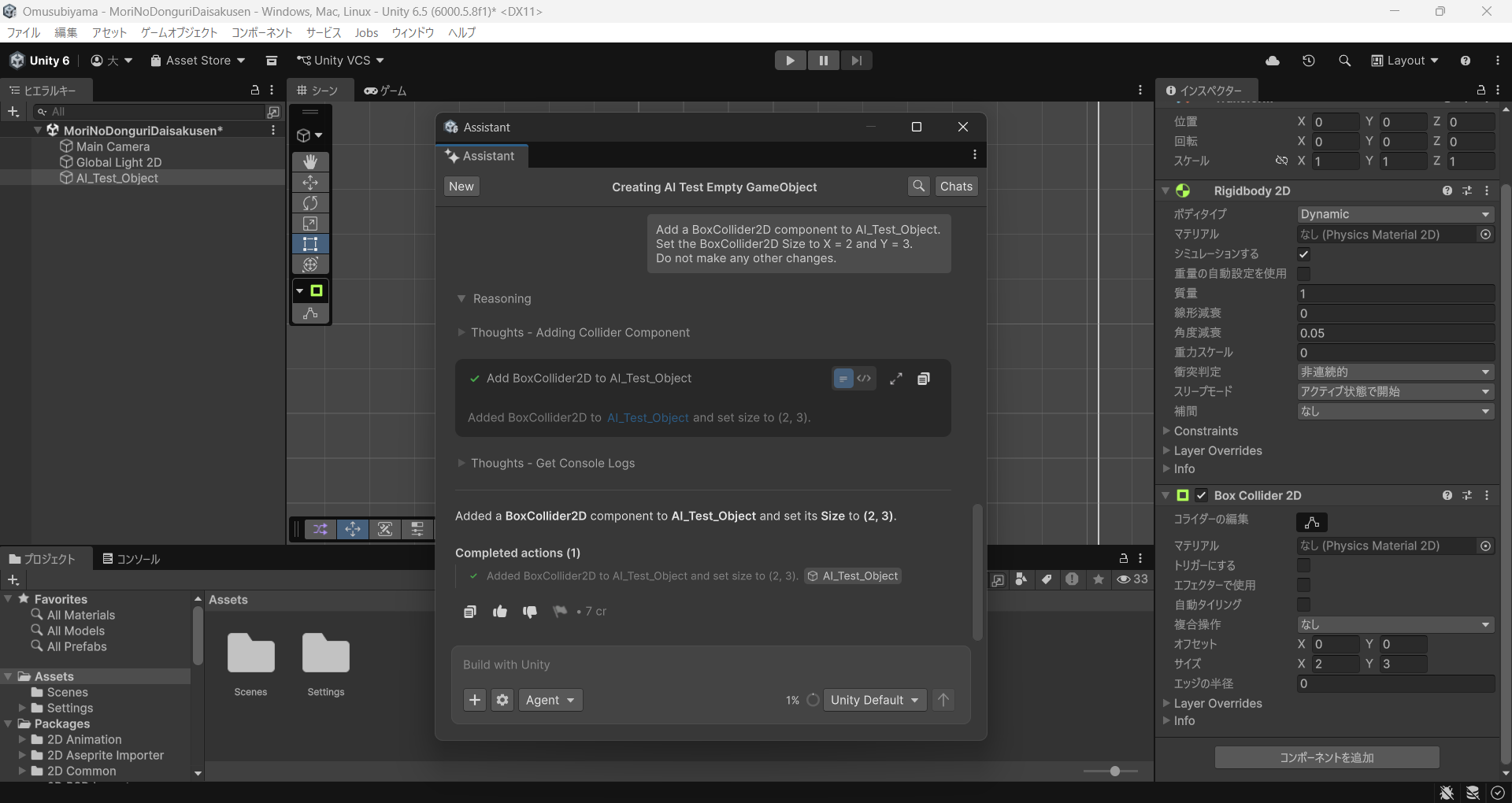Select the Move tool in scene toolbar
Screen dimensions: 1512x803
pos(310,183)
